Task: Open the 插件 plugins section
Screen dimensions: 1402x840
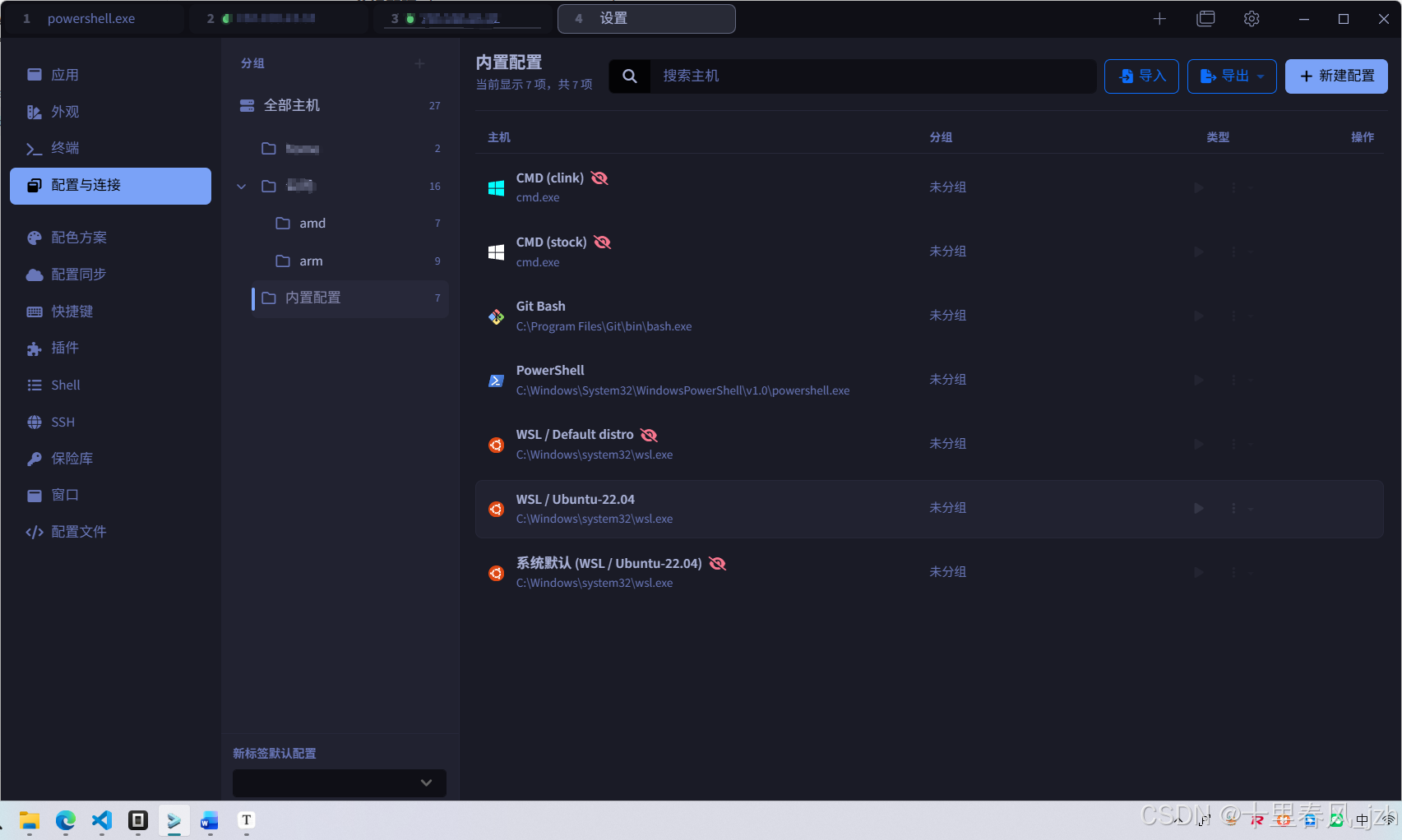Action: click(x=110, y=348)
